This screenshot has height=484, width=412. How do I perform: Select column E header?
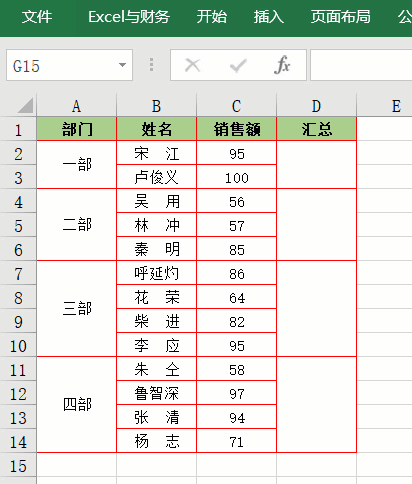[385, 106]
